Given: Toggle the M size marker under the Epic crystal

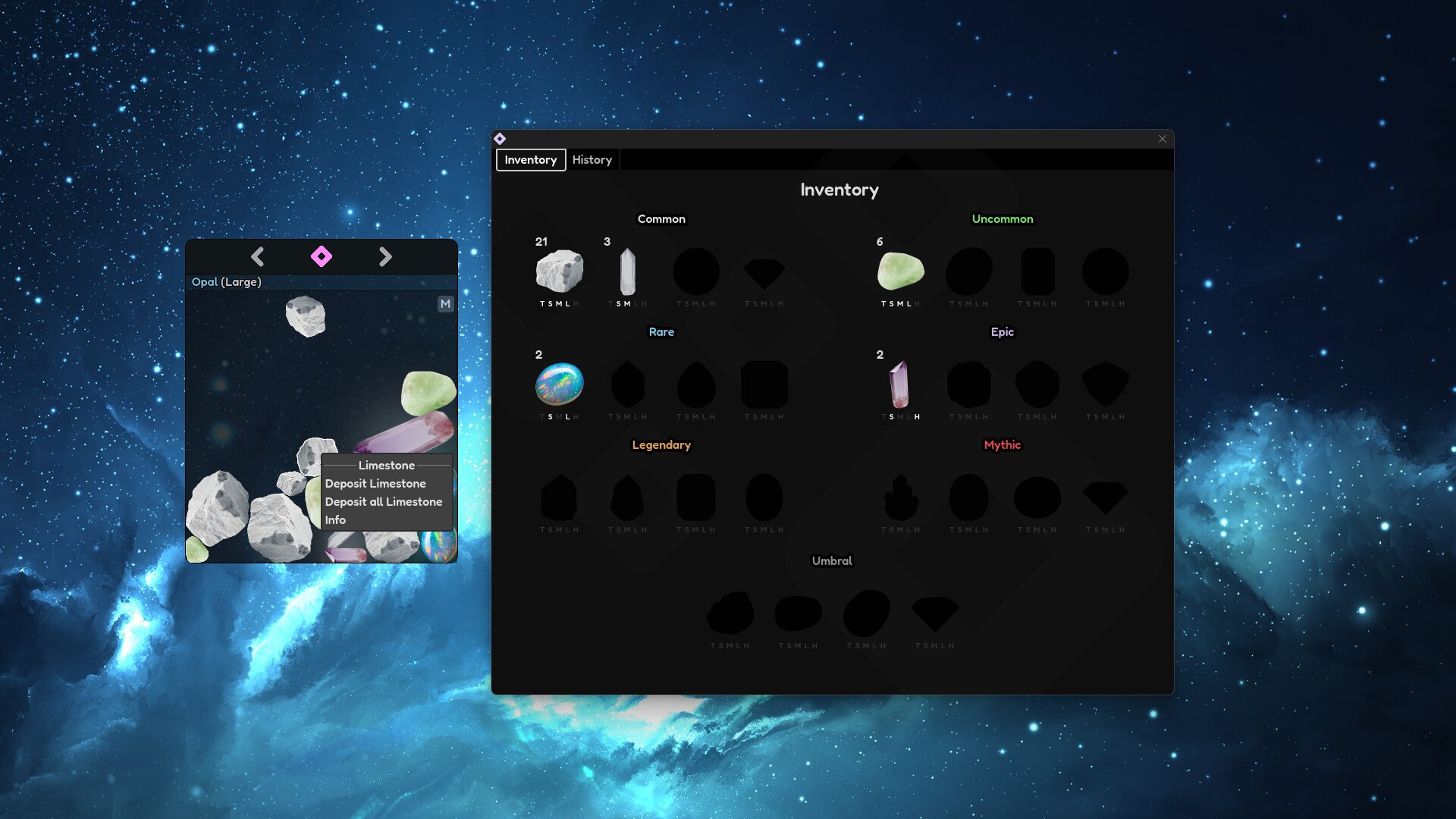Looking at the screenshot, I should [x=902, y=416].
